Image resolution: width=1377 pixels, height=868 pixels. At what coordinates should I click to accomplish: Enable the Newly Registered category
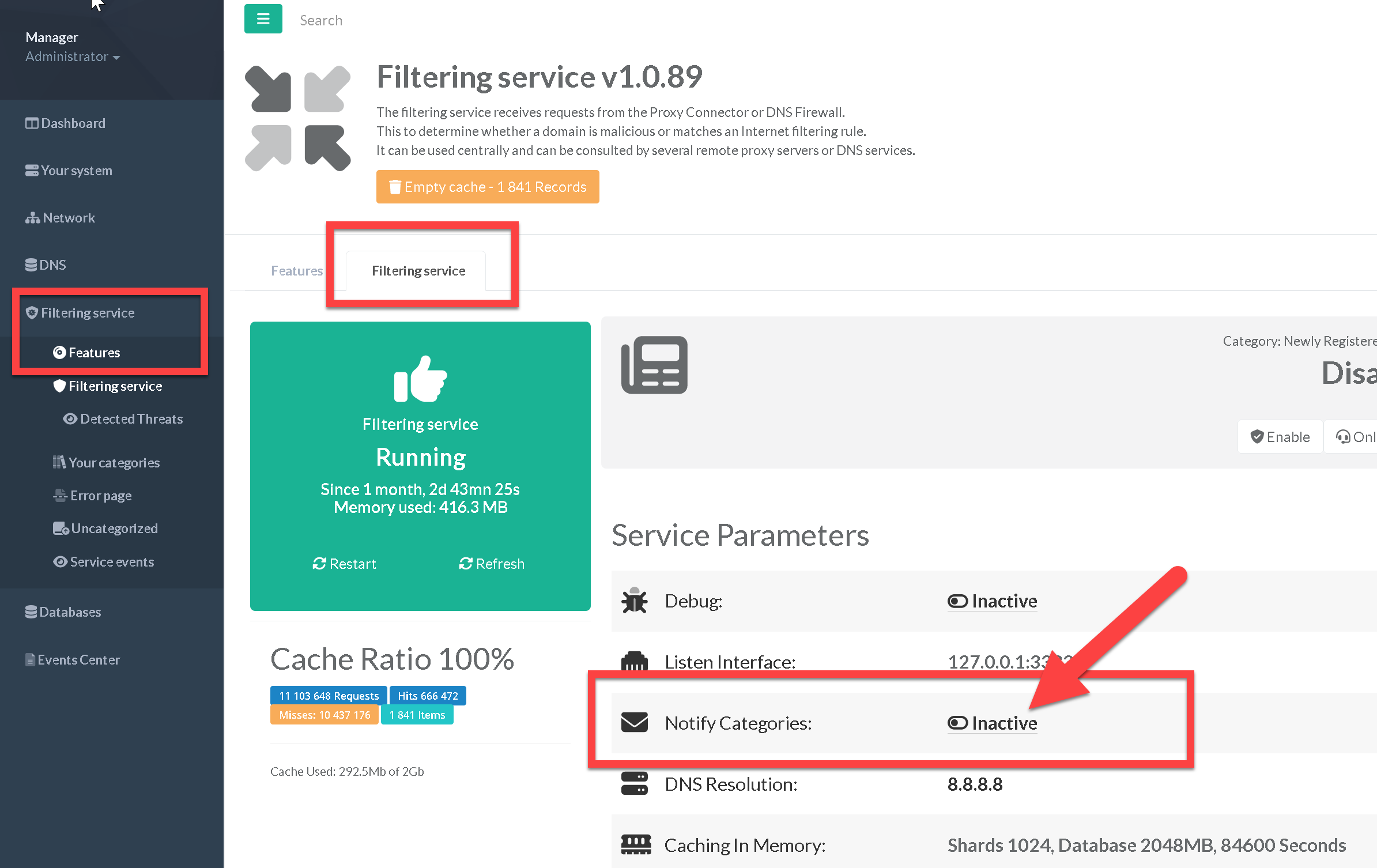pyautogui.click(x=1280, y=437)
